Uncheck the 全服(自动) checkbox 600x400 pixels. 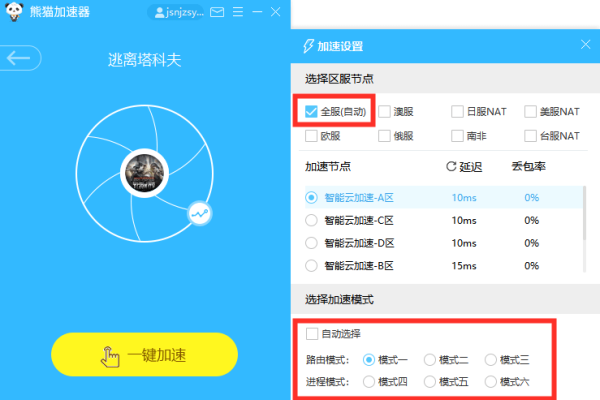(x=311, y=112)
